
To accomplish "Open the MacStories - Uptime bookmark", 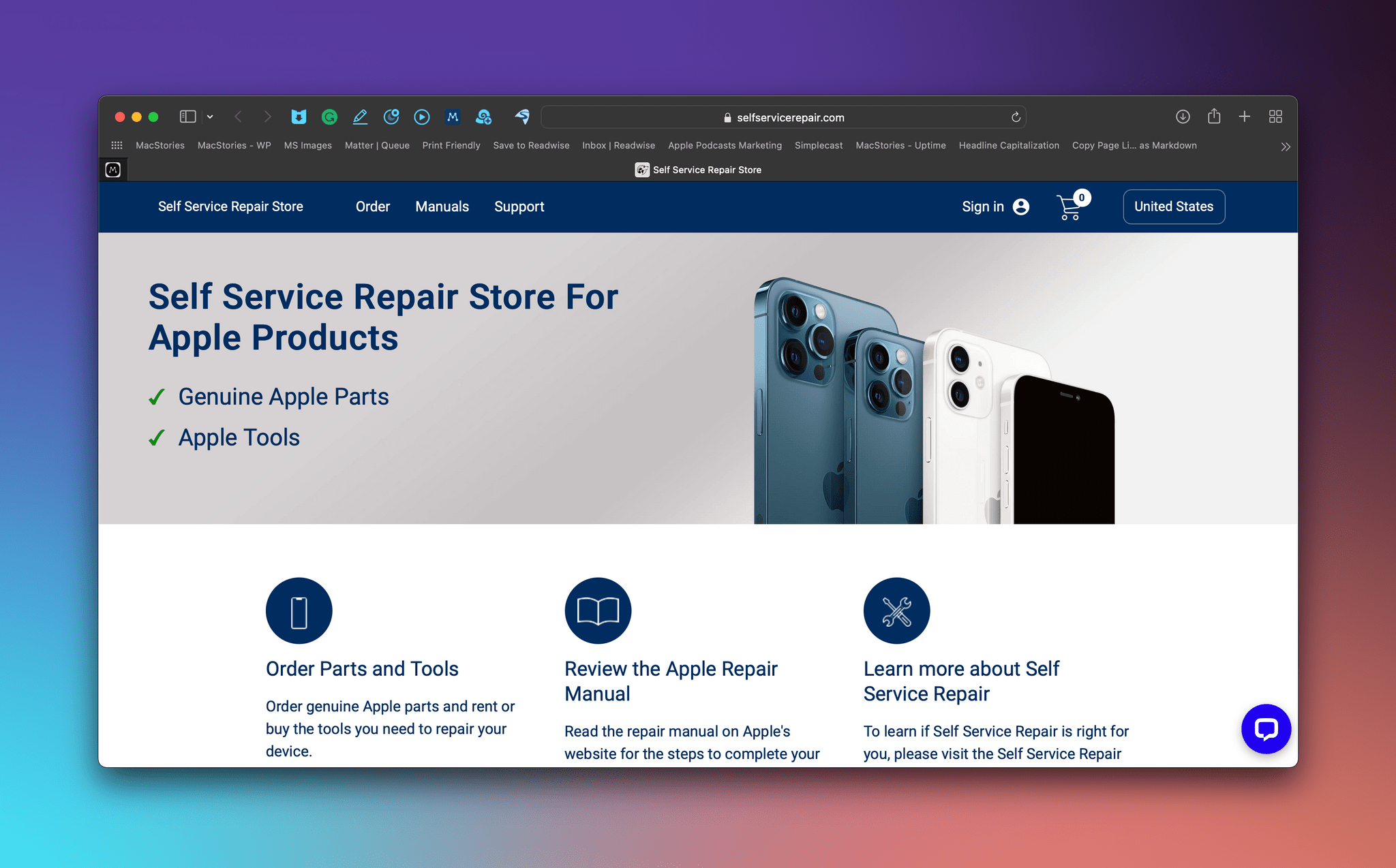I will (900, 145).
